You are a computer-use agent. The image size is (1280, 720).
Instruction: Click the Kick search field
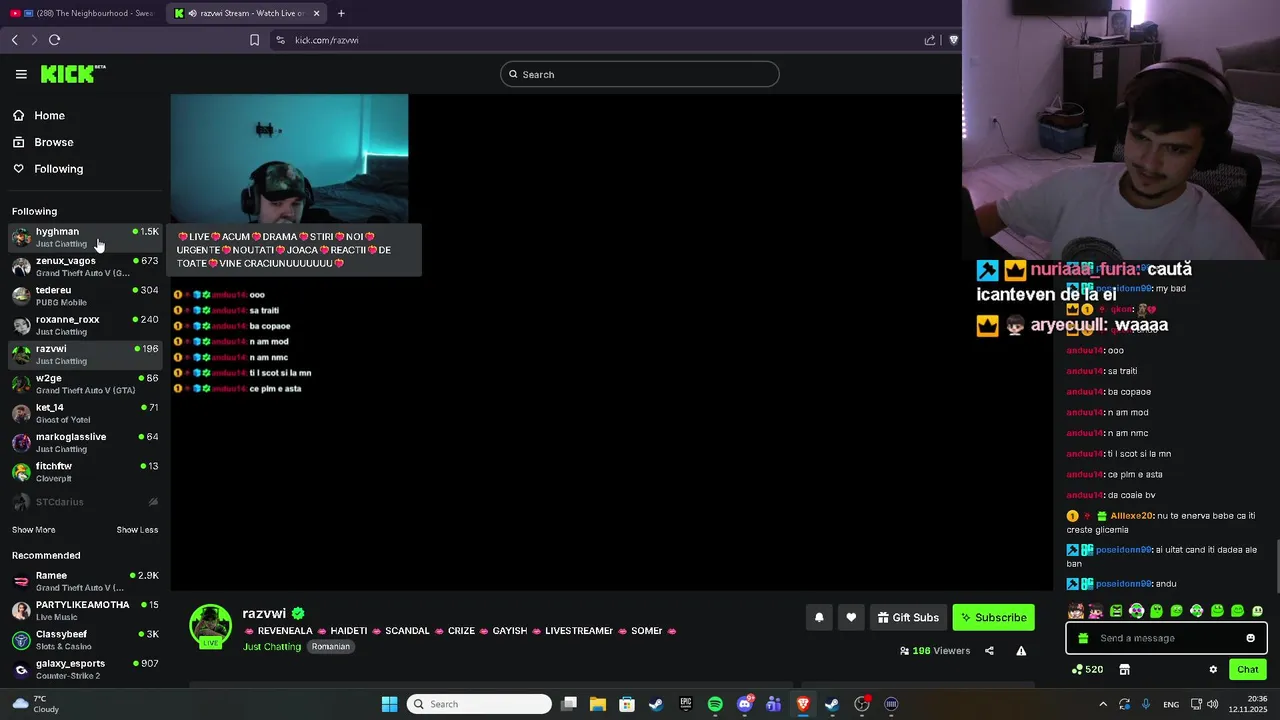point(640,74)
